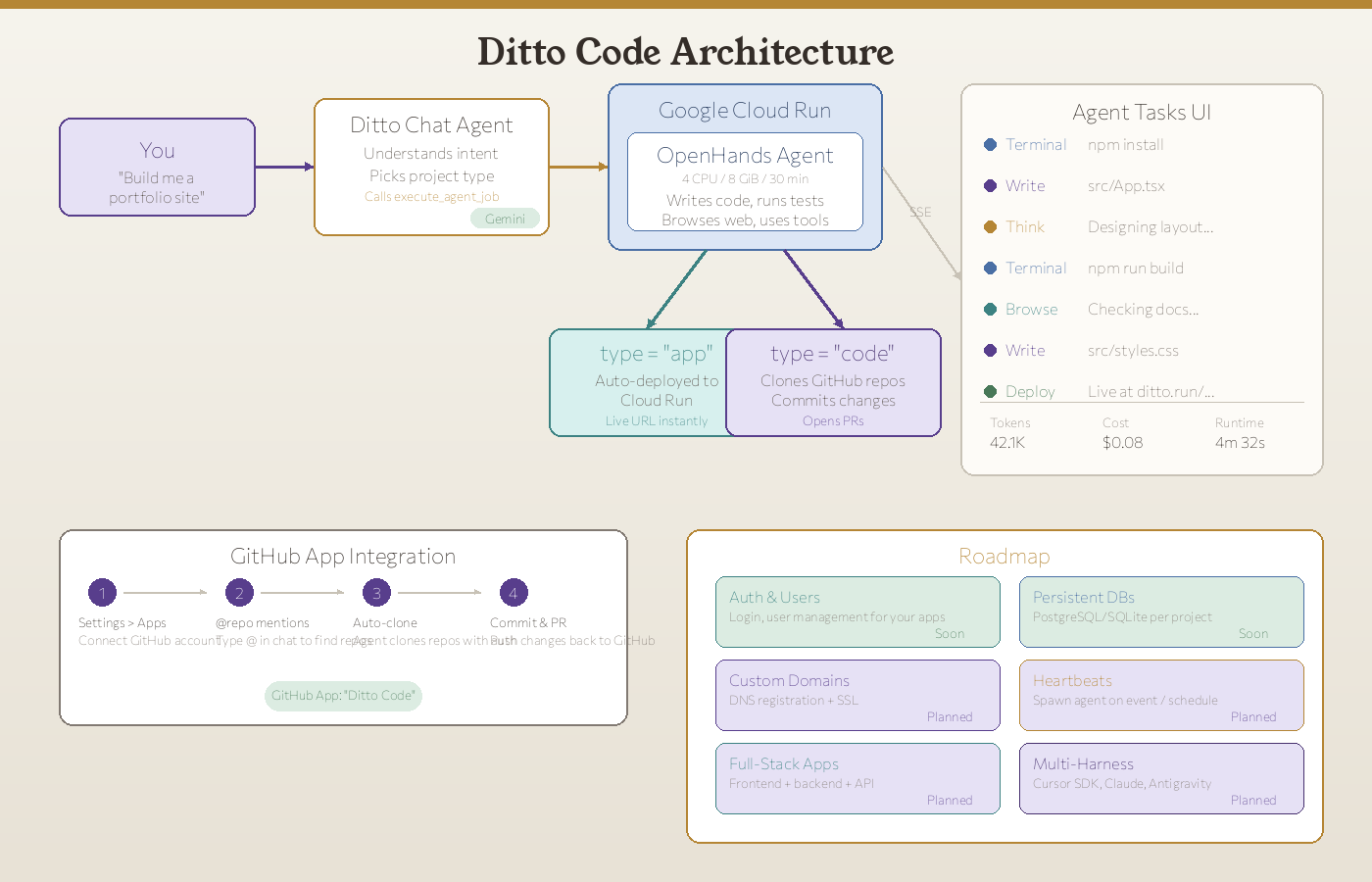Click the Google Cloud Run heading
This screenshot has width=1372, height=882.
[745, 111]
